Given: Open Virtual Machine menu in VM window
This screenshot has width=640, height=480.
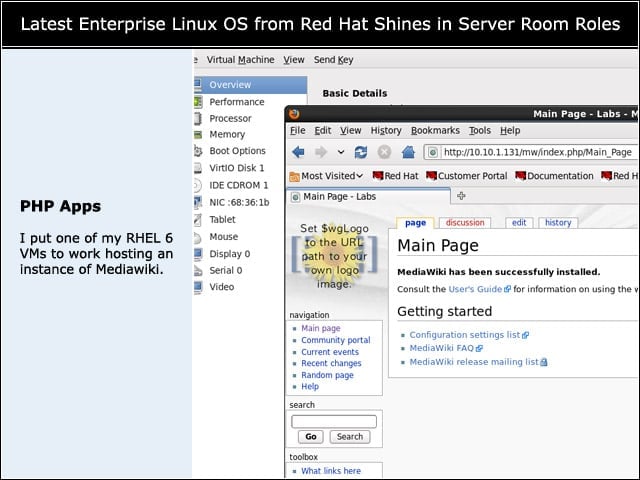Looking at the screenshot, I should click(x=240, y=60).
